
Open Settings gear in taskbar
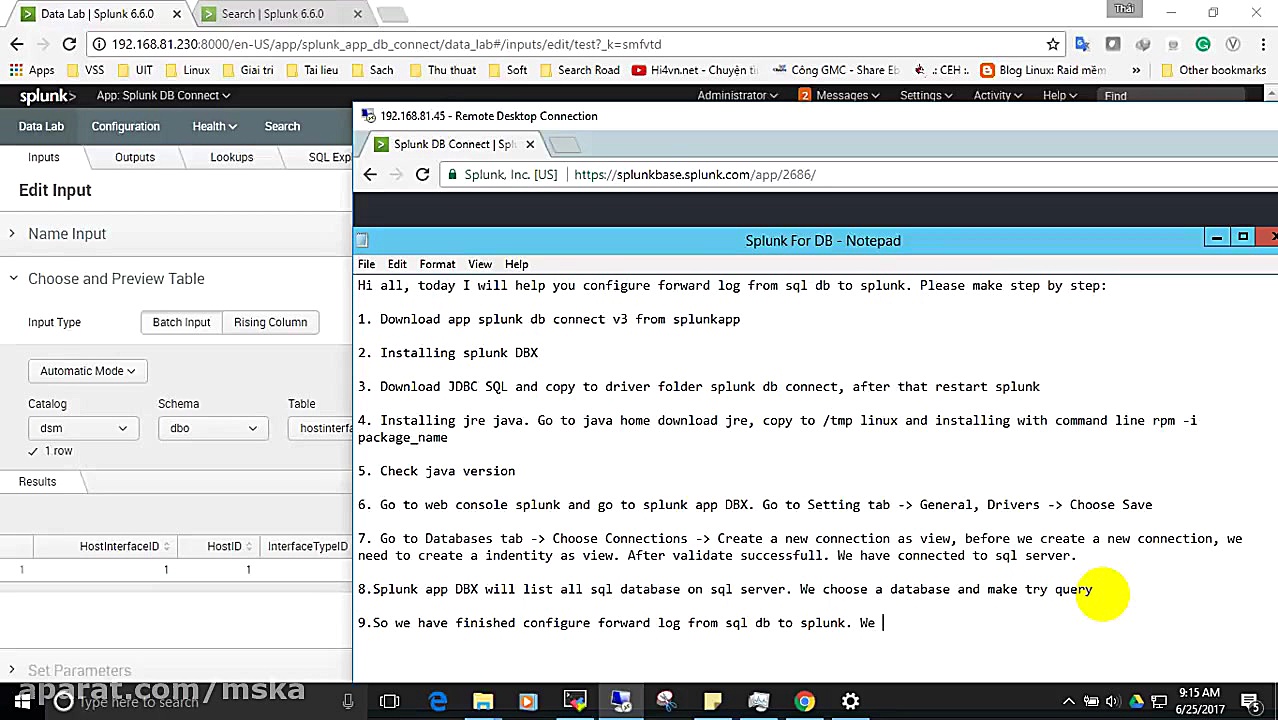coord(851,702)
